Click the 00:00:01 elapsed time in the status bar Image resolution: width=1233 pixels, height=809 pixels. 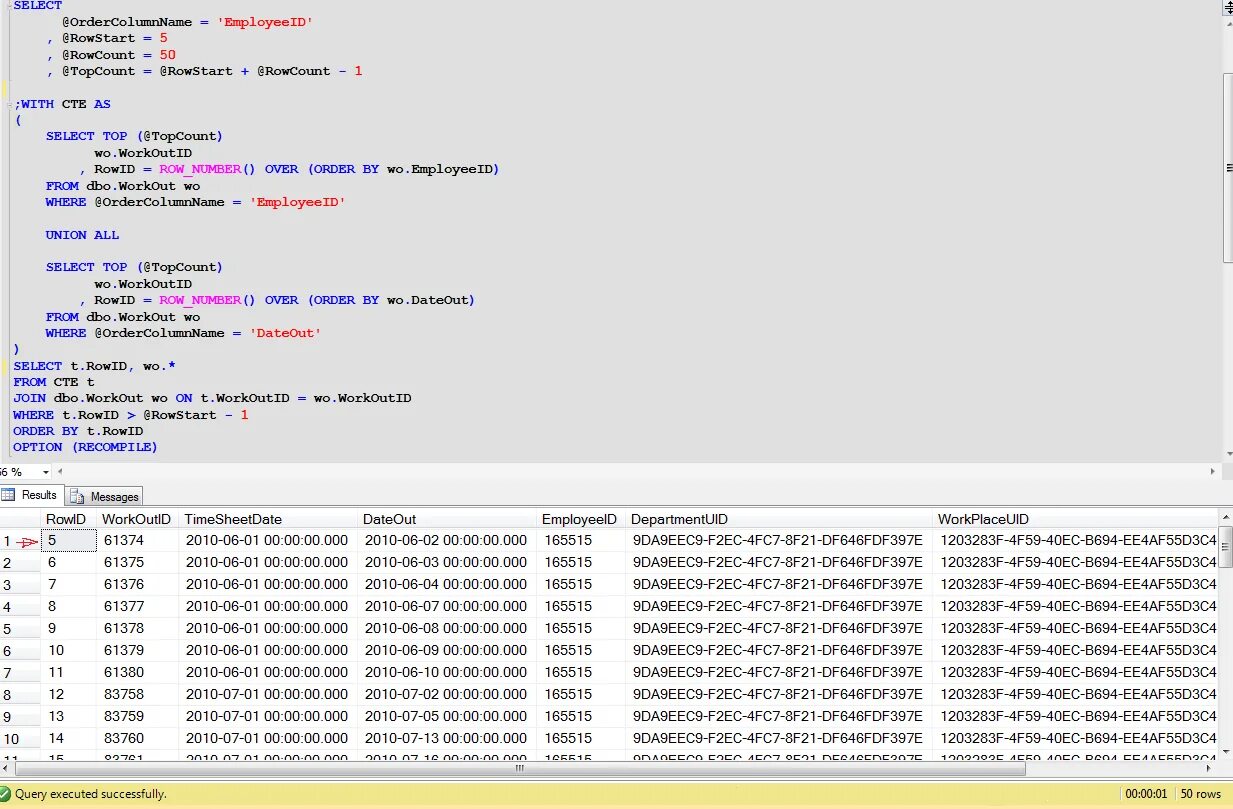coord(1146,794)
